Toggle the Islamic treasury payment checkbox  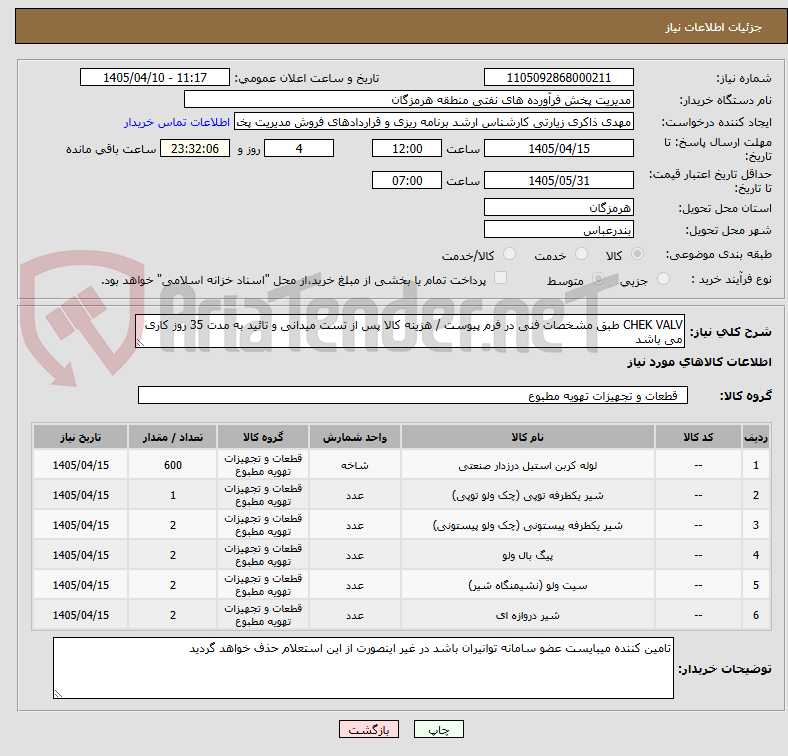coord(501,278)
